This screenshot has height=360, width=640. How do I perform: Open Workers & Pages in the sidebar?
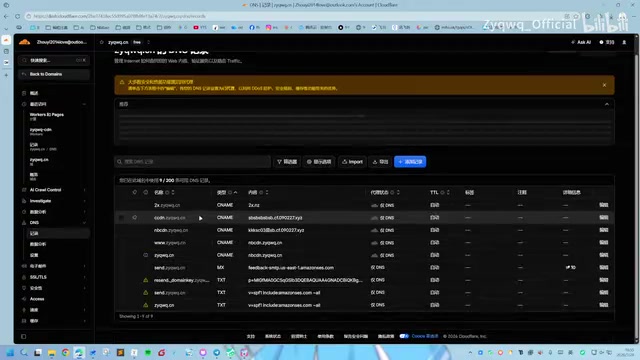coord(47,116)
